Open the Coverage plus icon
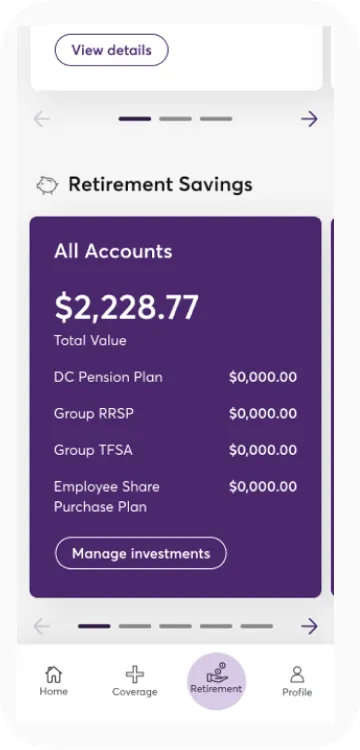Image resolution: width=360 pixels, height=750 pixels. click(134, 674)
